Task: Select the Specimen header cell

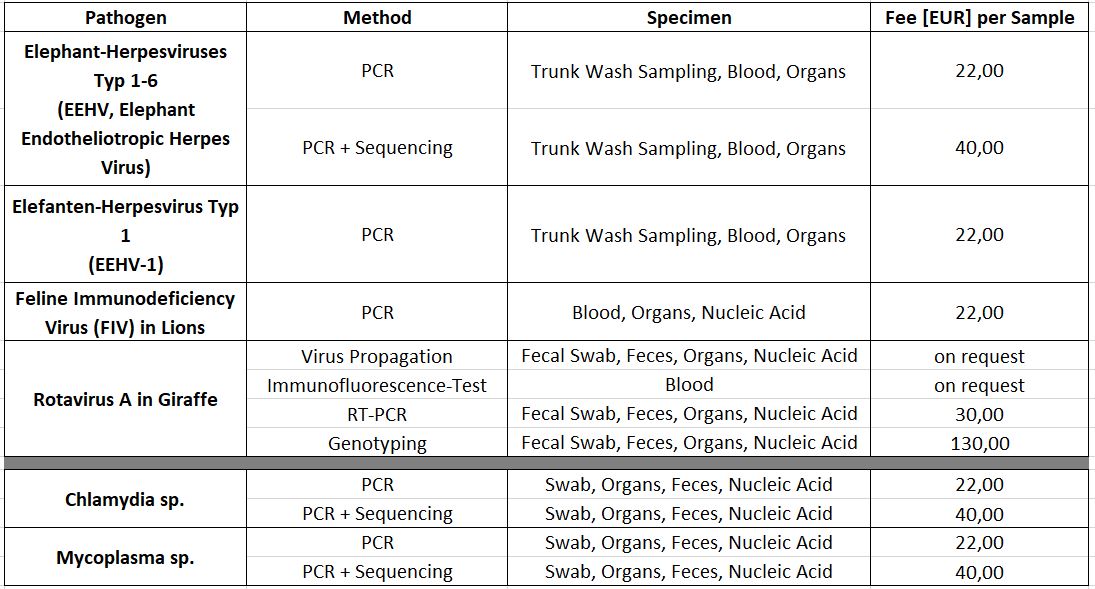Action: click(x=689, y=17)
